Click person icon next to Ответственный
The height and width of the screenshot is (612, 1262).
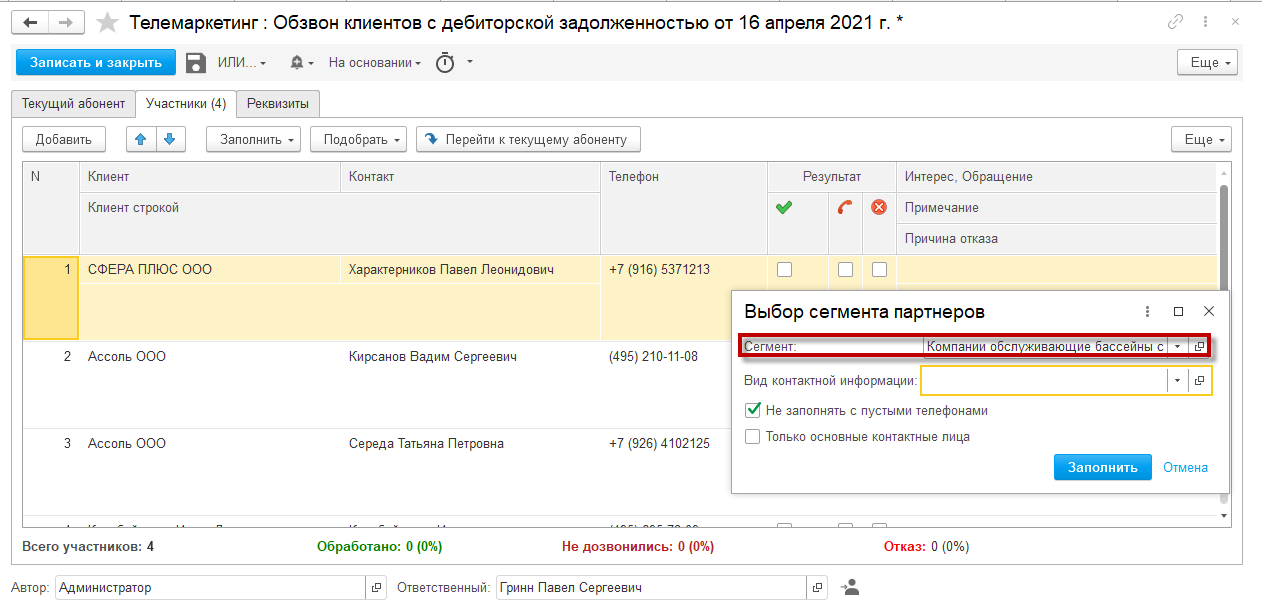(x=851, y=588)
